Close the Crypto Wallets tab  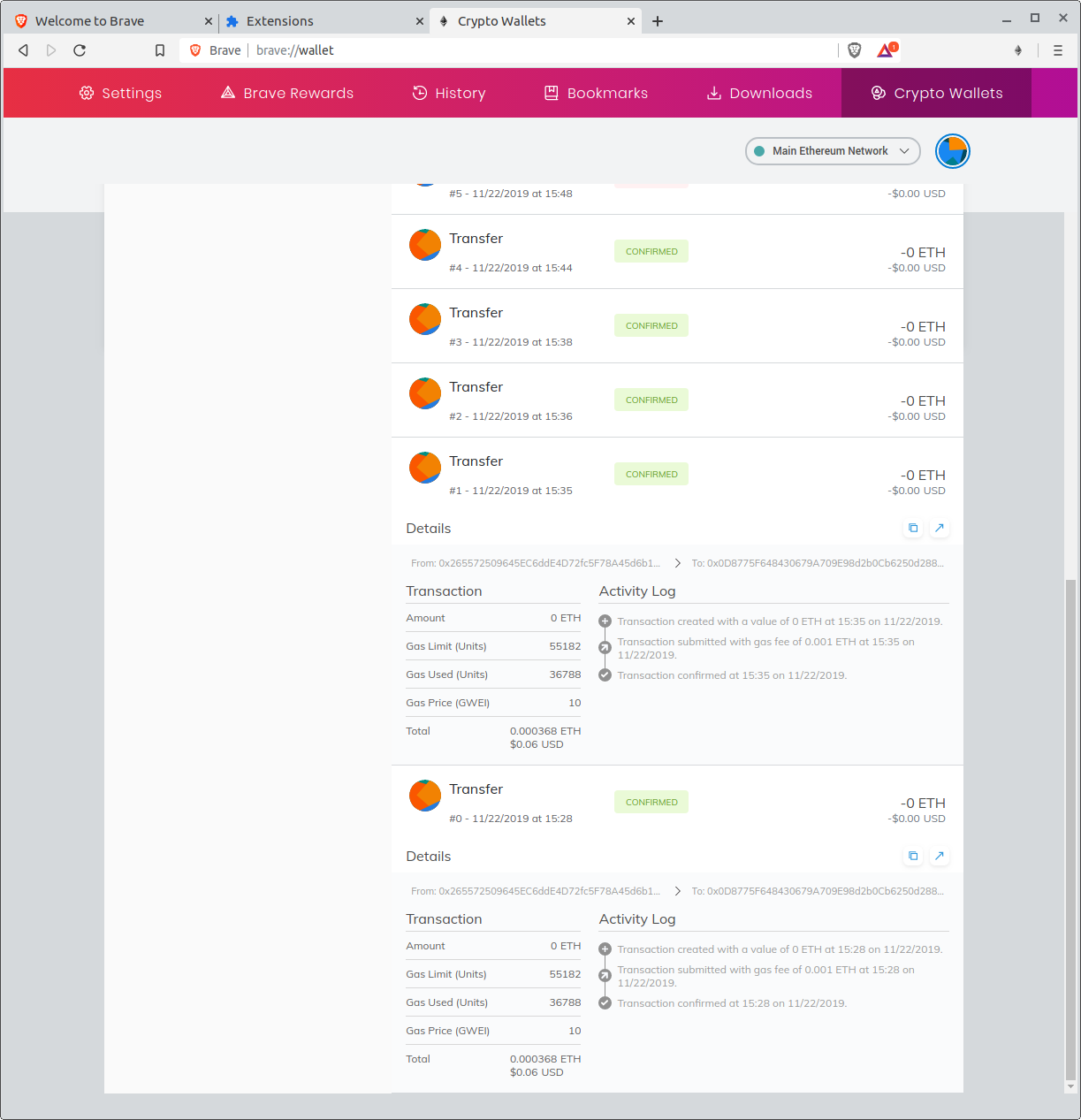click(631, 21)
